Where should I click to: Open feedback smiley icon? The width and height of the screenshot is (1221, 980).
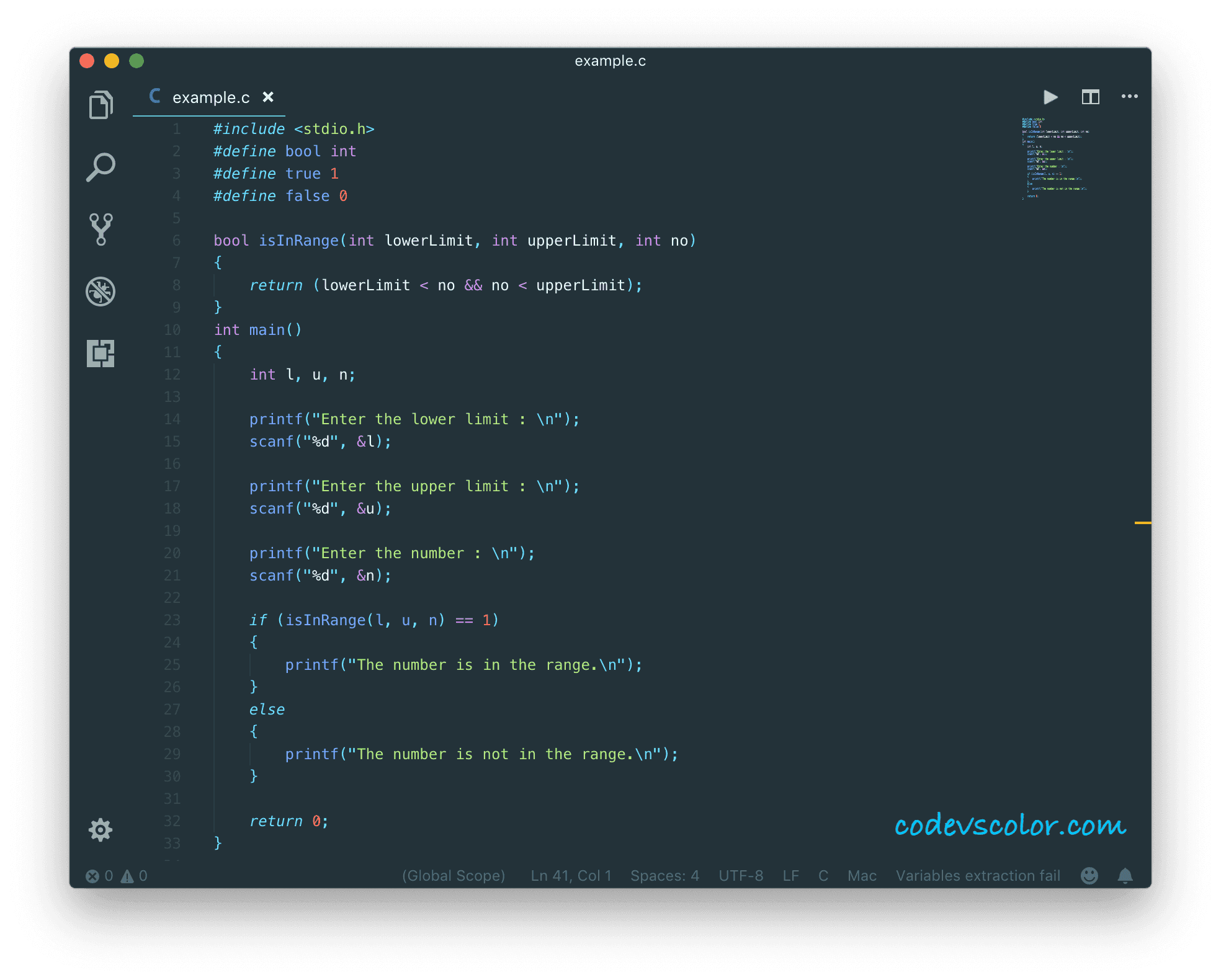click(x=1089, y=876)
